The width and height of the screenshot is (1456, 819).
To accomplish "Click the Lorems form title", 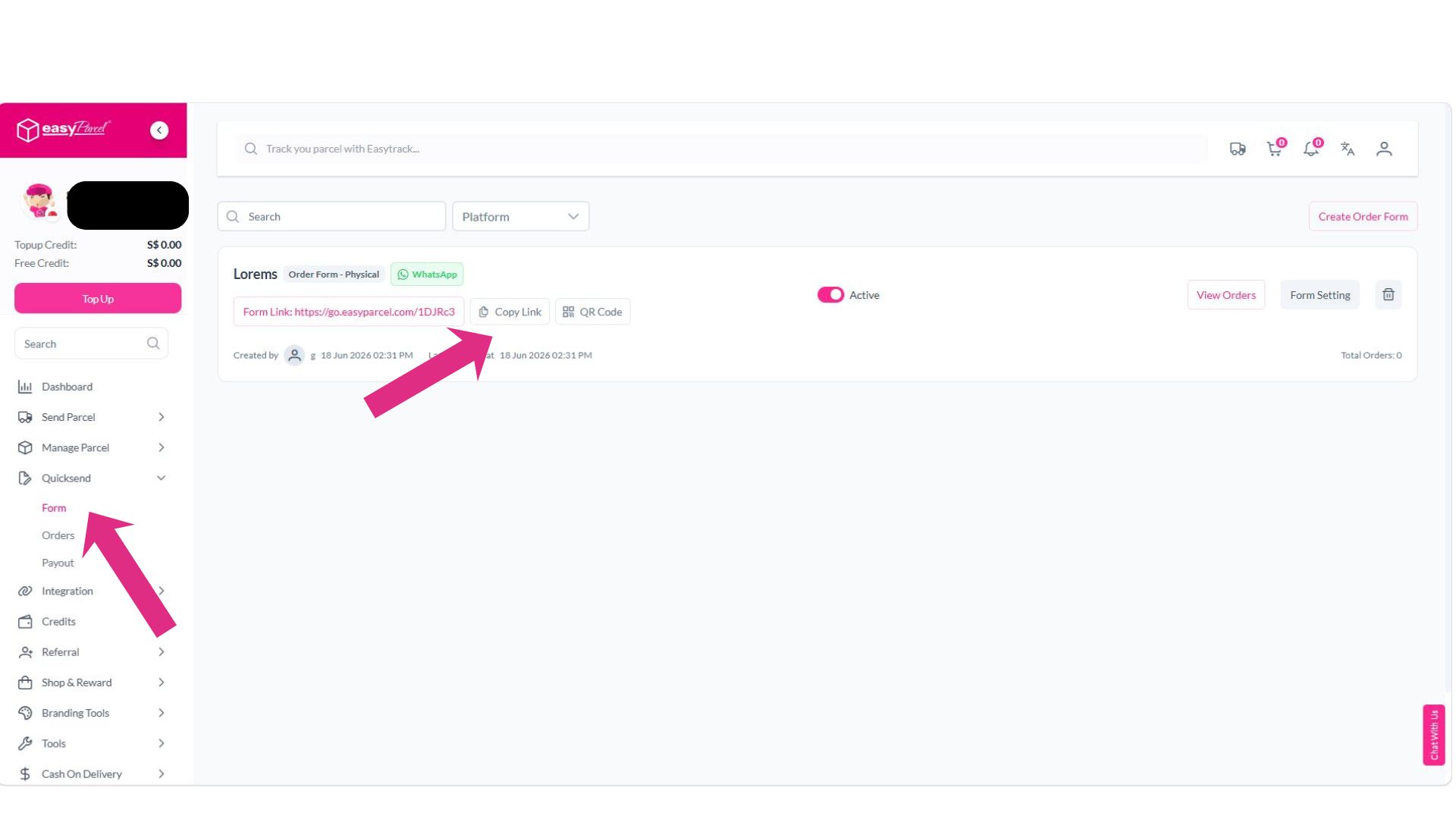I will point(255,274).
